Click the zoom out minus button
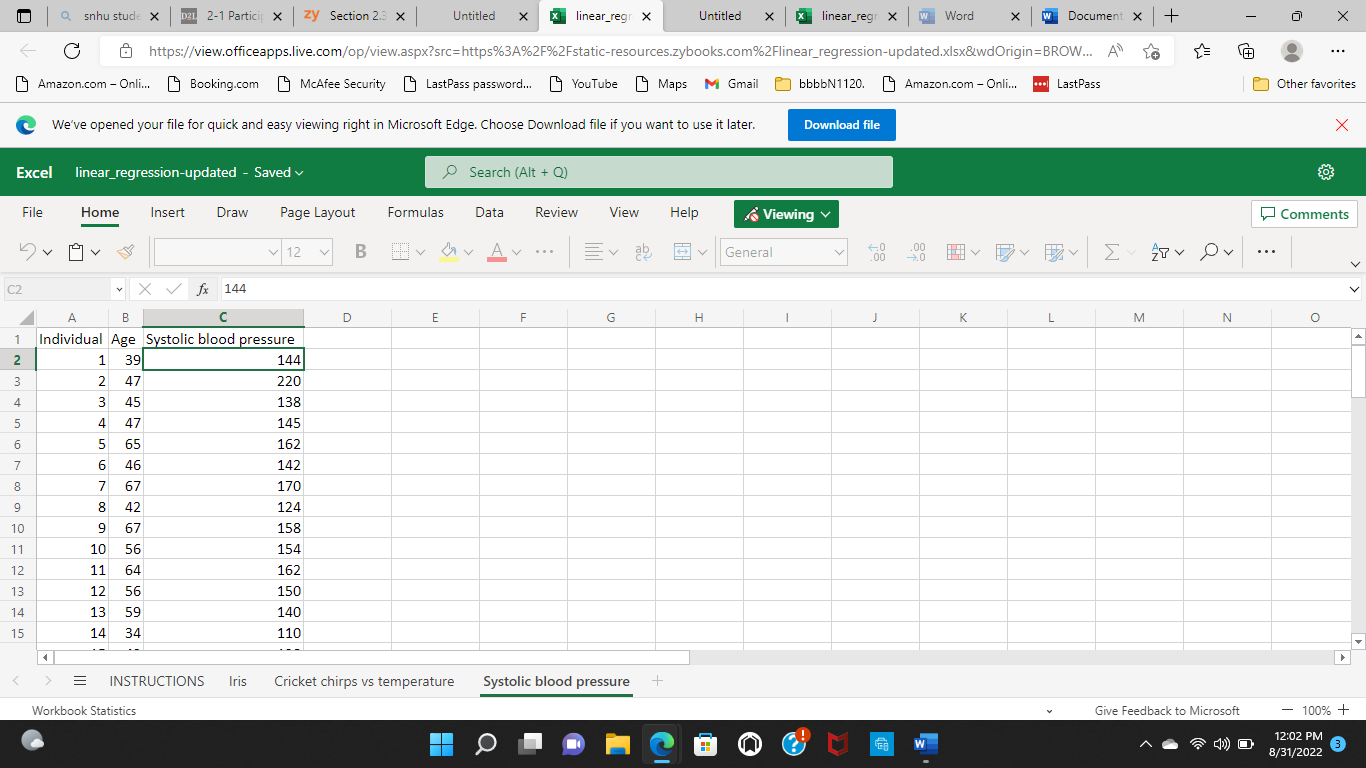This screenshot has height=768, width=1366. point(1288,710)
